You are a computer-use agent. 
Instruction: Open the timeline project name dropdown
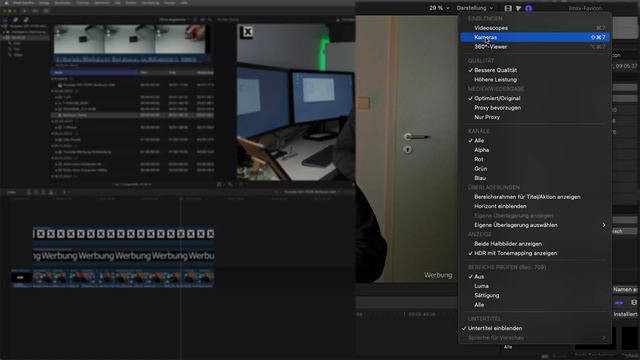point(313,192)
